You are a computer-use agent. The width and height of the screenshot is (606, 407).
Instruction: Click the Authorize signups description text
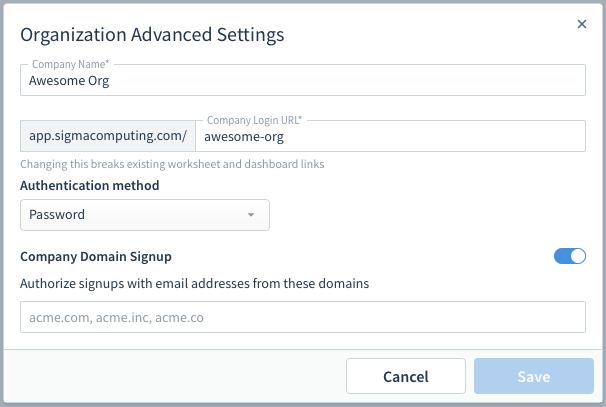click(194, 284)
